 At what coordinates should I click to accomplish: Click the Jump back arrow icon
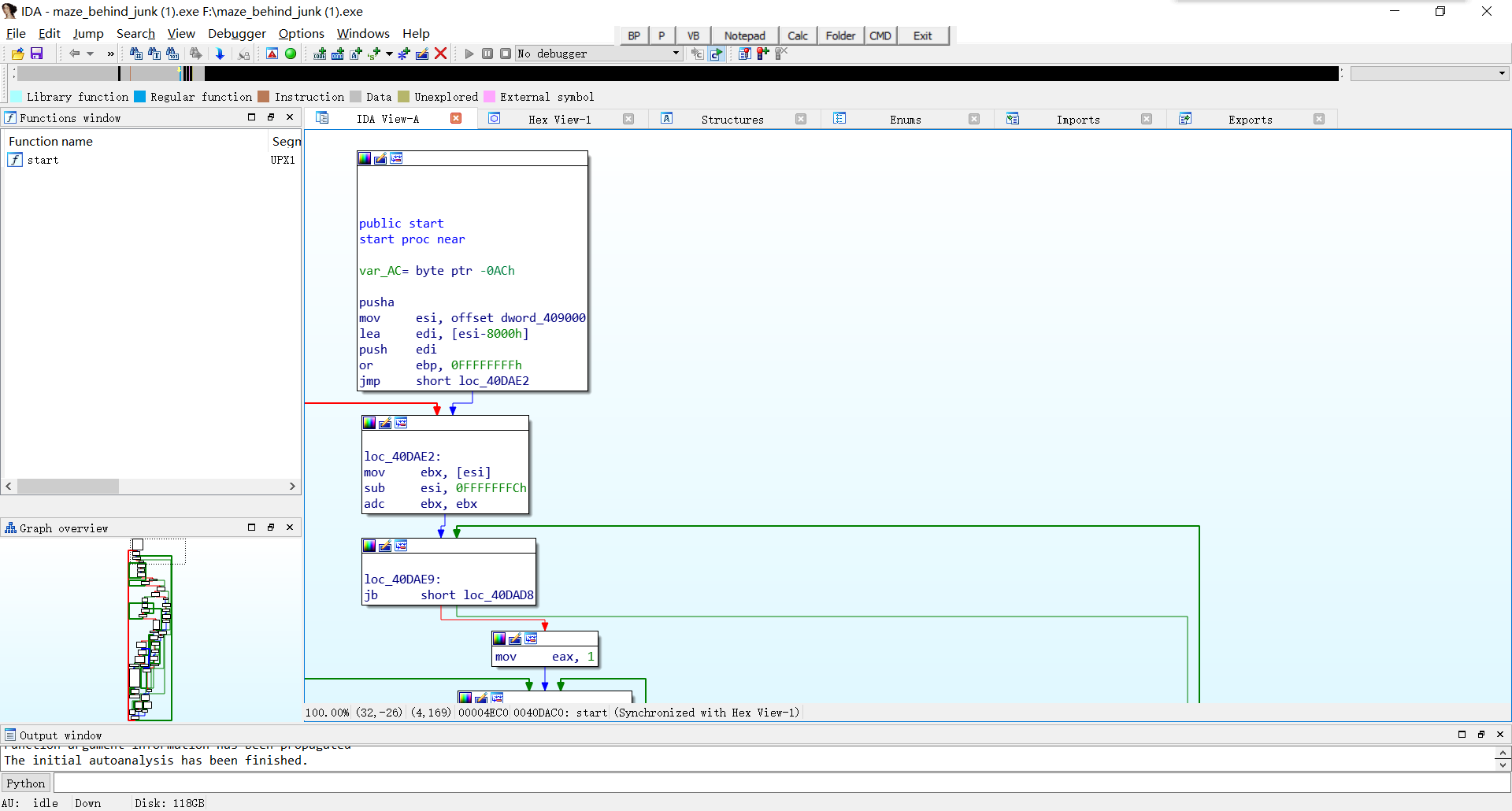(74, 54)
